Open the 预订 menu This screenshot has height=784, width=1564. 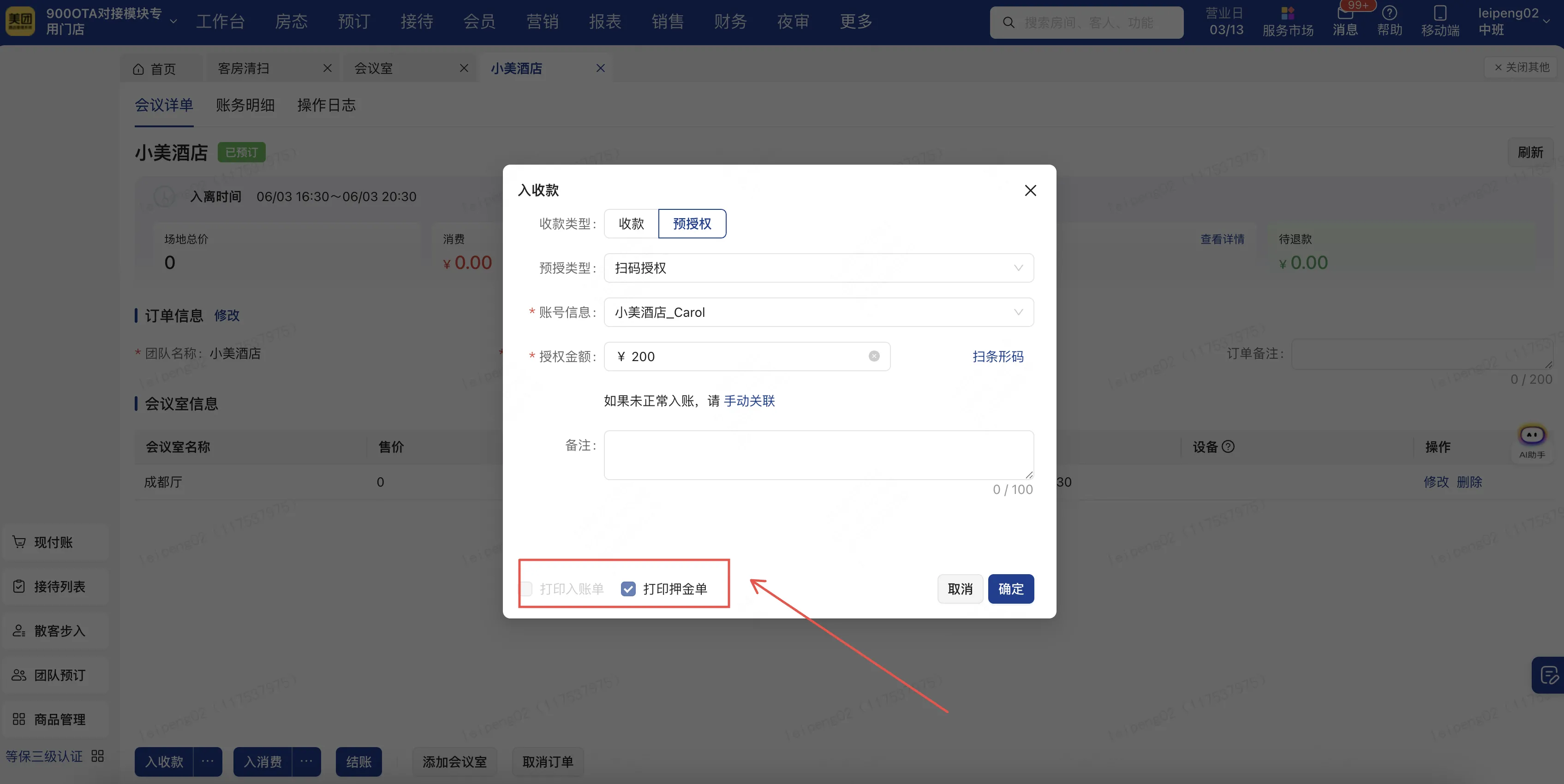tap(354, 22)
